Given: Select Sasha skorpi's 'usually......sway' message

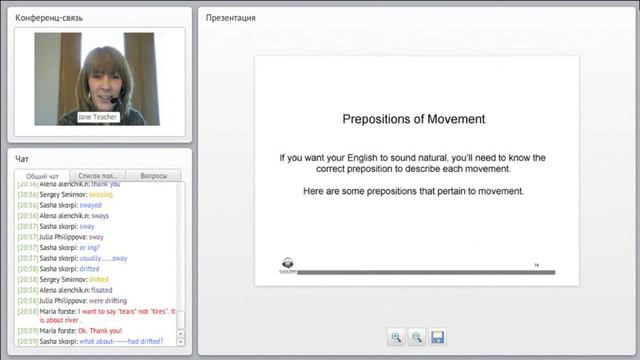Looking at the screenshot, I should click(72, 258).
